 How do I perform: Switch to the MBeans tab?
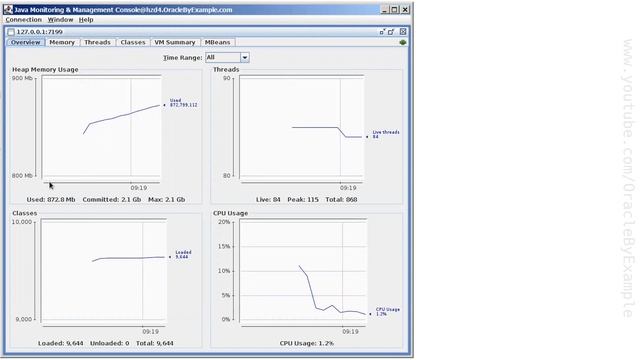click(x=217, y=42)
